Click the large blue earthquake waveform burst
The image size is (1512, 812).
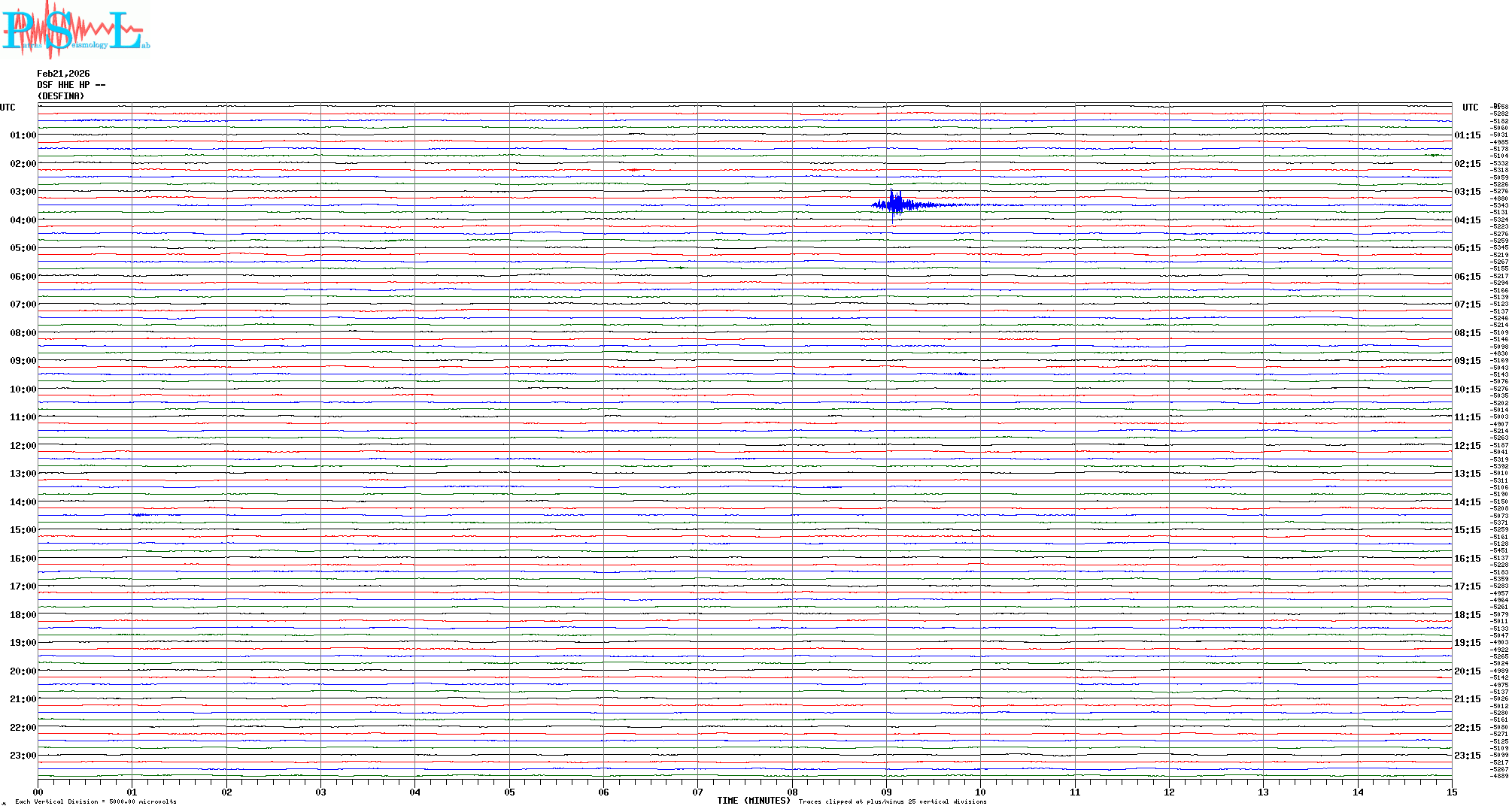click(x=895, y=204)
